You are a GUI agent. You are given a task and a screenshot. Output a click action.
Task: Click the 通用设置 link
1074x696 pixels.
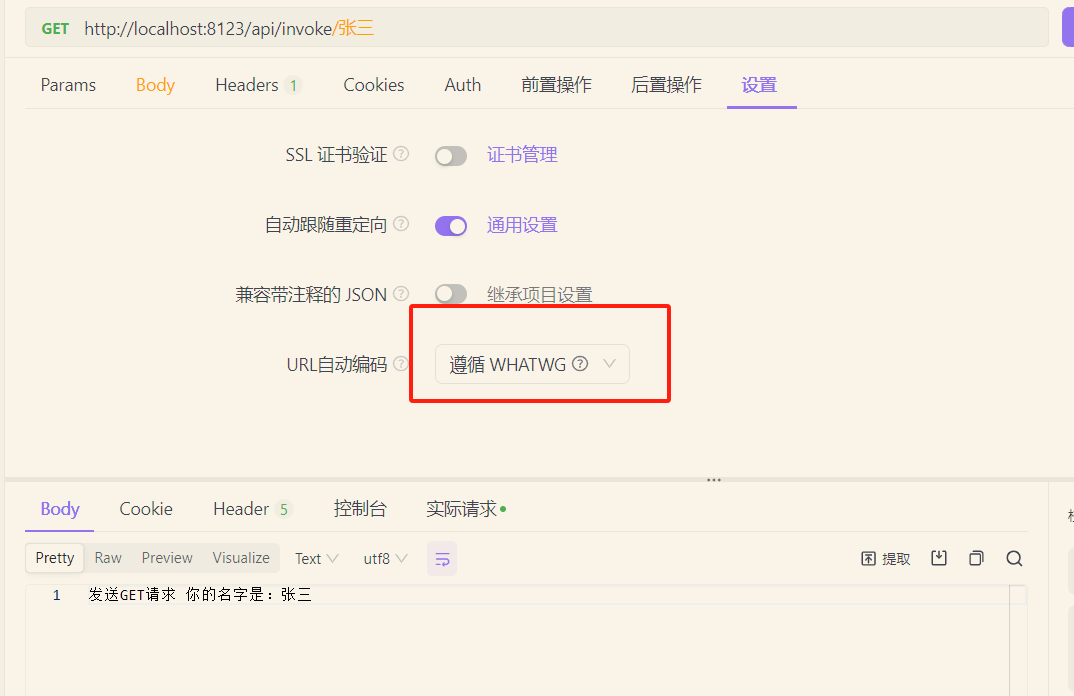(522, 225)
